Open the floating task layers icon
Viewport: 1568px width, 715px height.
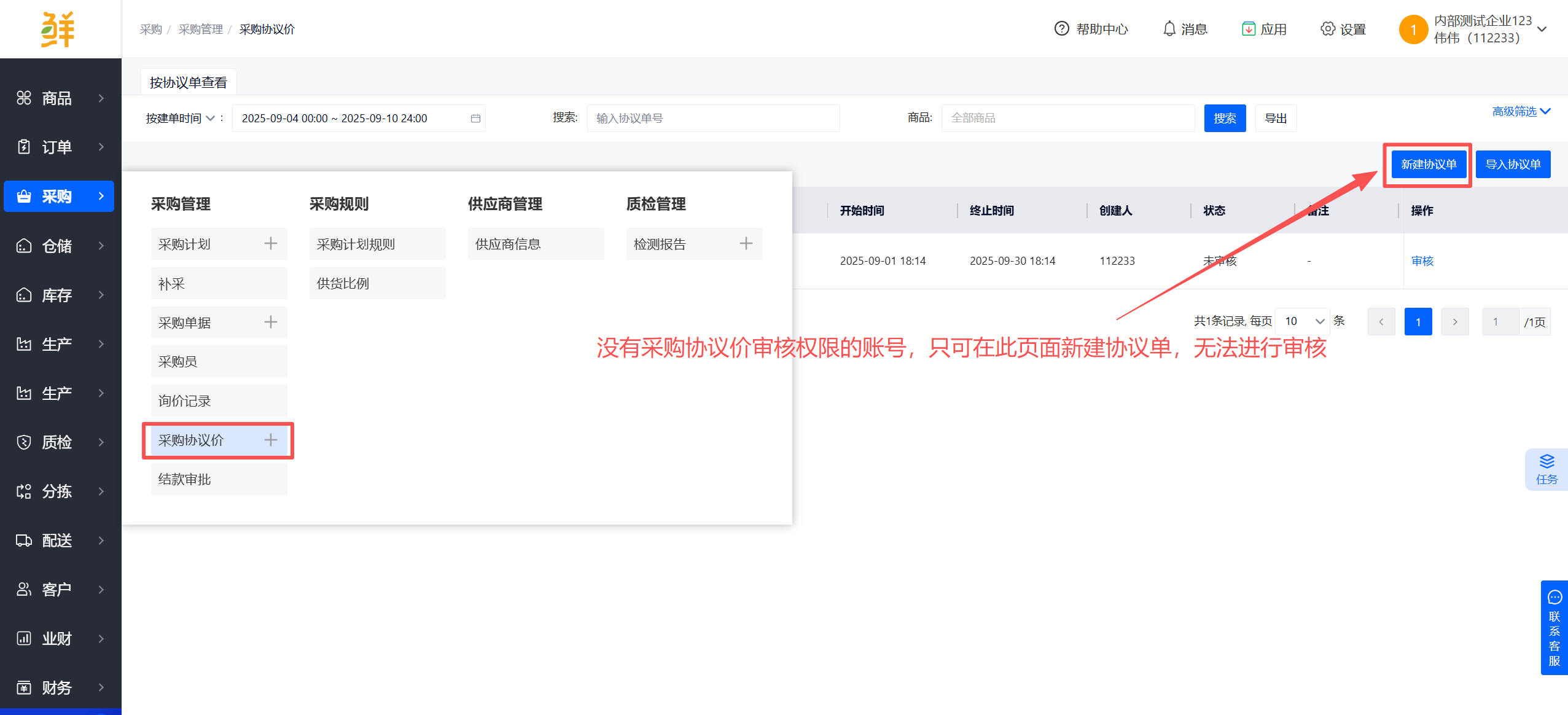point(1547,462)
